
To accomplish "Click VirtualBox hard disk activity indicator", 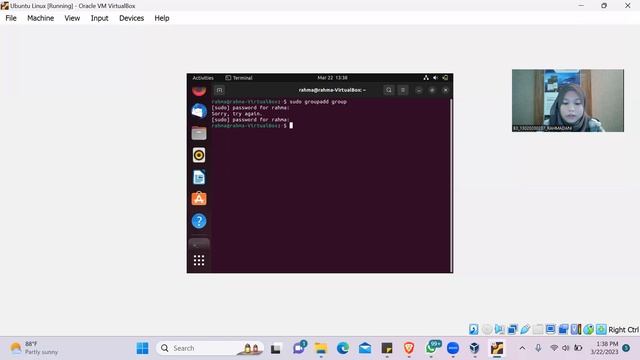I will point(473,329).
